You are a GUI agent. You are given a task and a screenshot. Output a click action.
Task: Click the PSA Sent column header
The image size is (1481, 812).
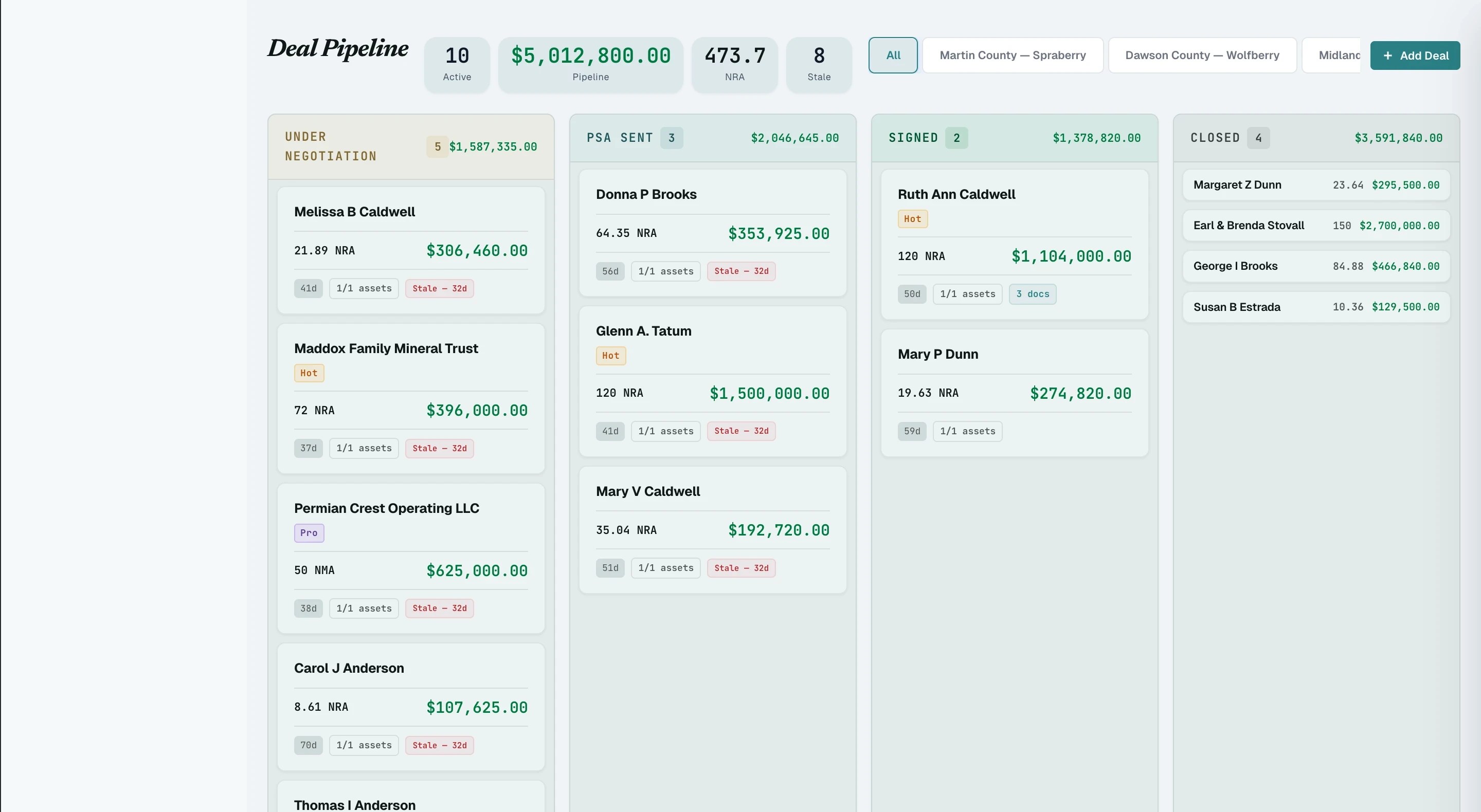[x=712, y=138]
